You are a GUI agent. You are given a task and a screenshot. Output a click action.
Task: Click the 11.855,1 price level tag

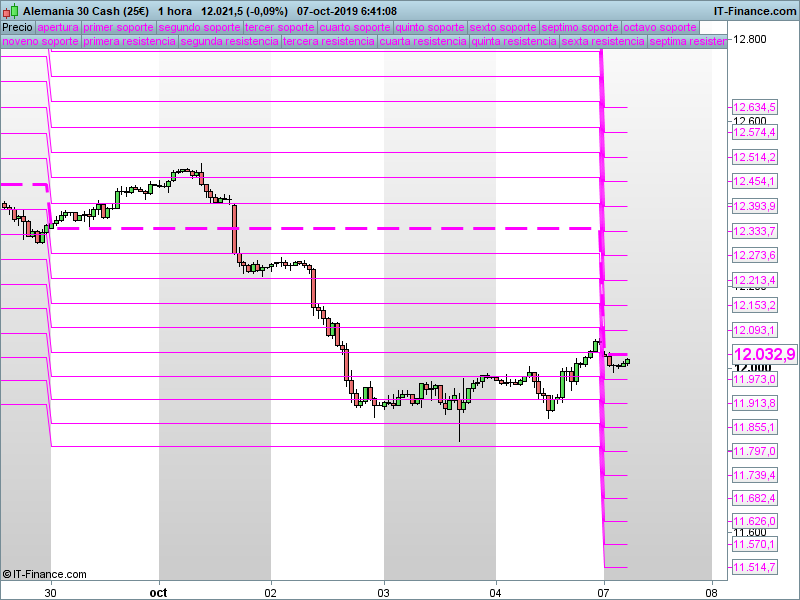pos(755,427)
